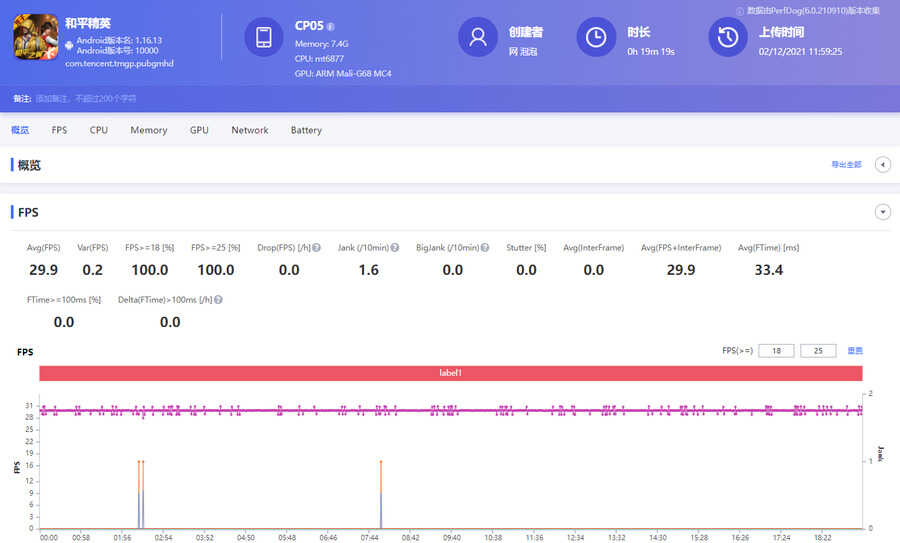Open the GPU tab

click(x=199, y=130)
